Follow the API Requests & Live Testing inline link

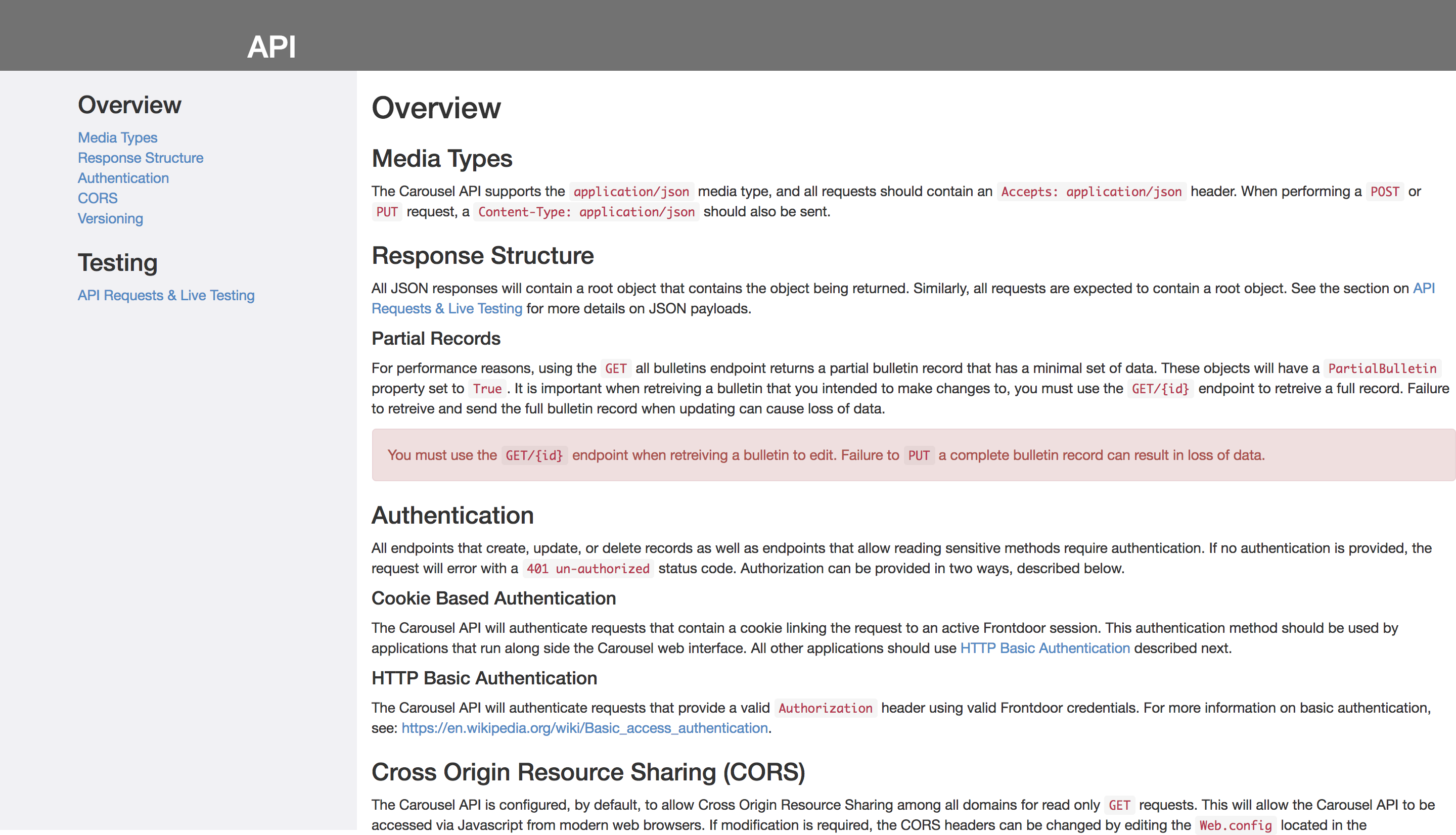(447, 308)
